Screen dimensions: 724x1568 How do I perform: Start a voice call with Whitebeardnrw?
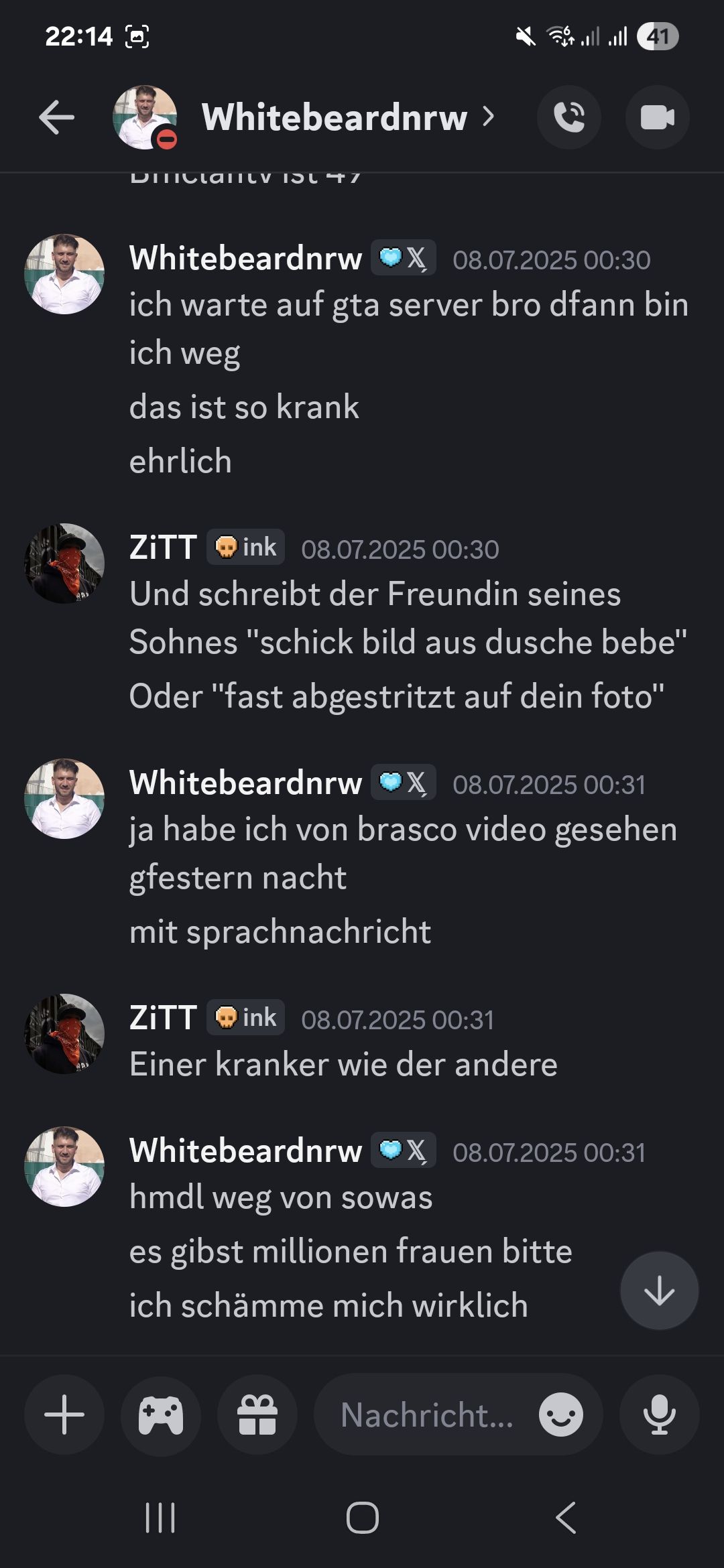pos(569,118)
